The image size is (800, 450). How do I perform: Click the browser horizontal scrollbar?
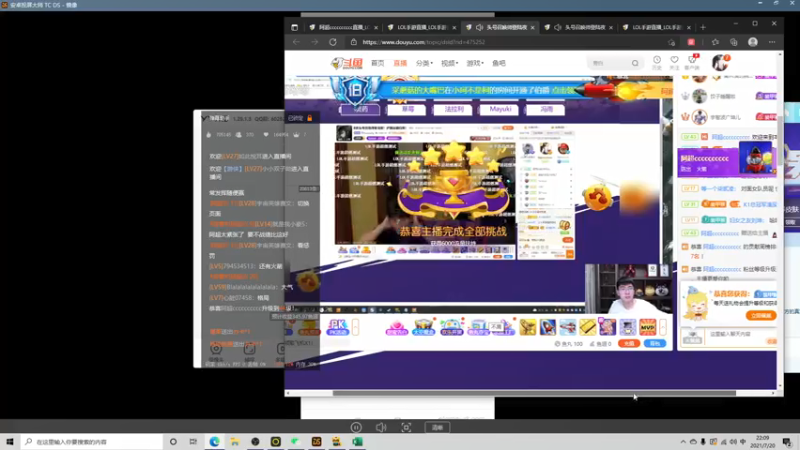tap(534, 393)
